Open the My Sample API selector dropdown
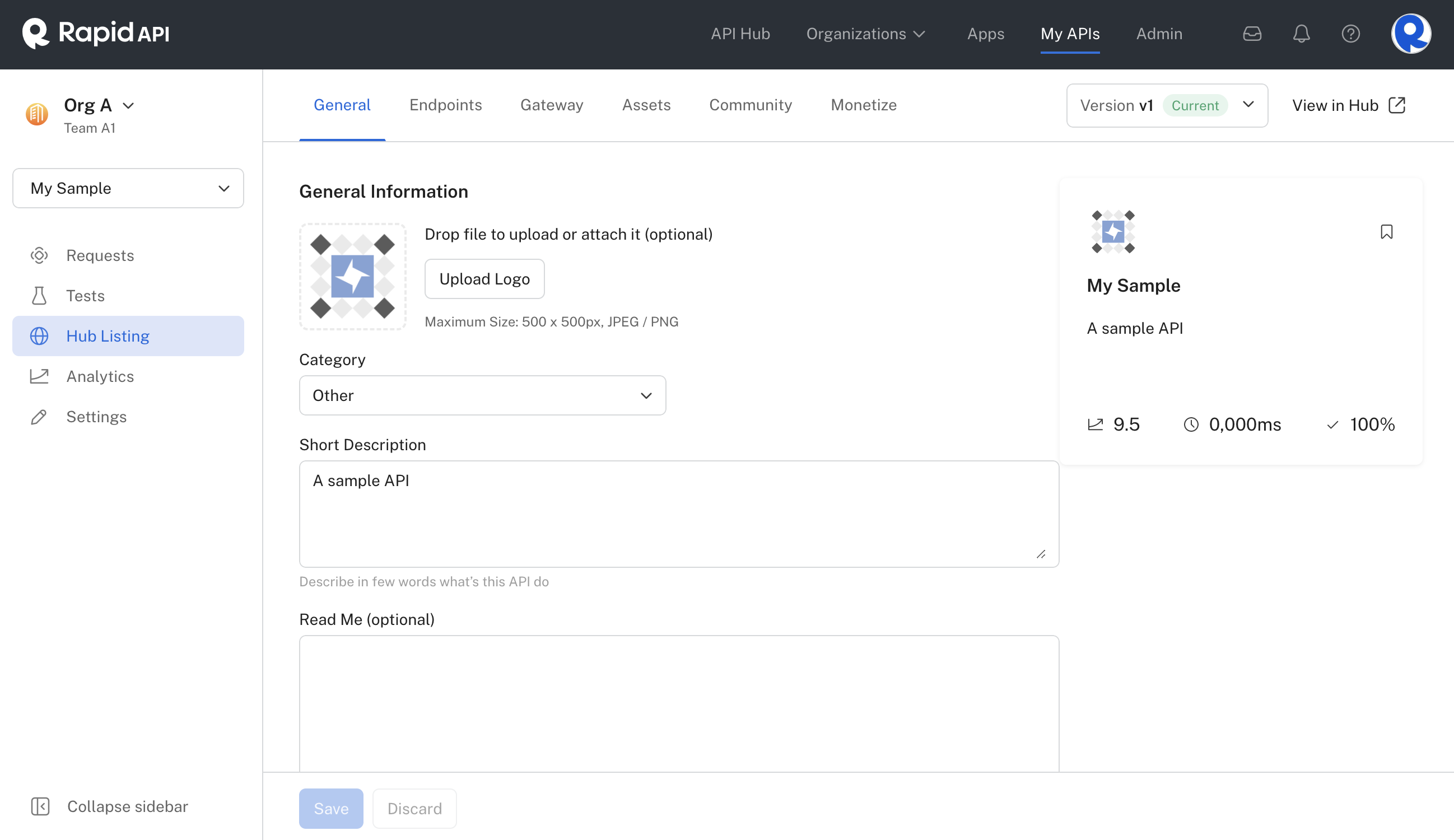This screenshot has width=1454, height=840. 128,188
